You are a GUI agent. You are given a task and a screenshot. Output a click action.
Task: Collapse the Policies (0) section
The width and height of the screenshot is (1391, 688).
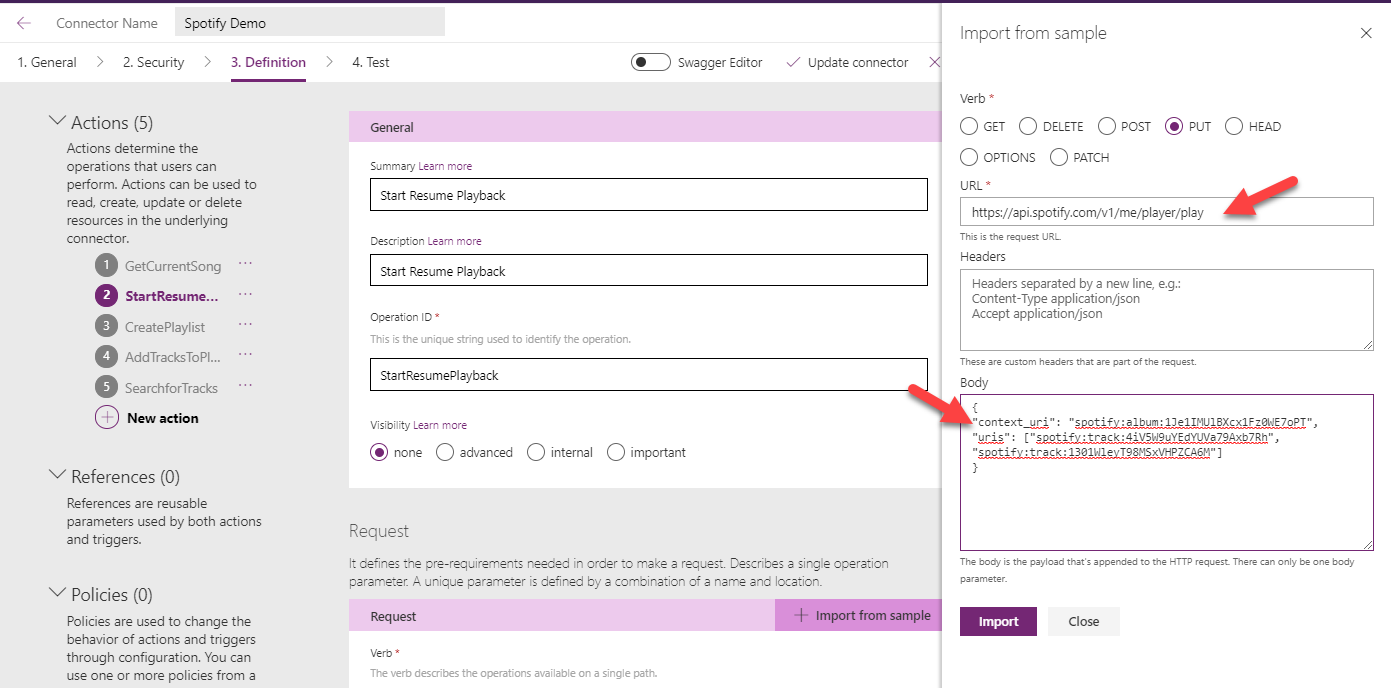pos(57,594)
